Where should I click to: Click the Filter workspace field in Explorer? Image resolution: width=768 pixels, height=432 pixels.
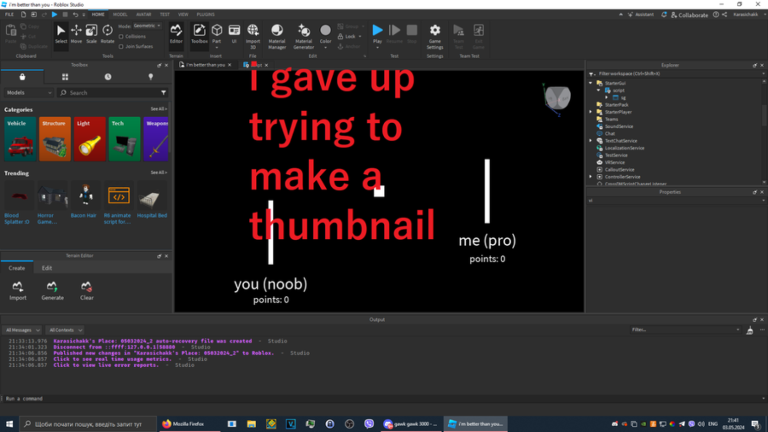[x=679, y=74]
